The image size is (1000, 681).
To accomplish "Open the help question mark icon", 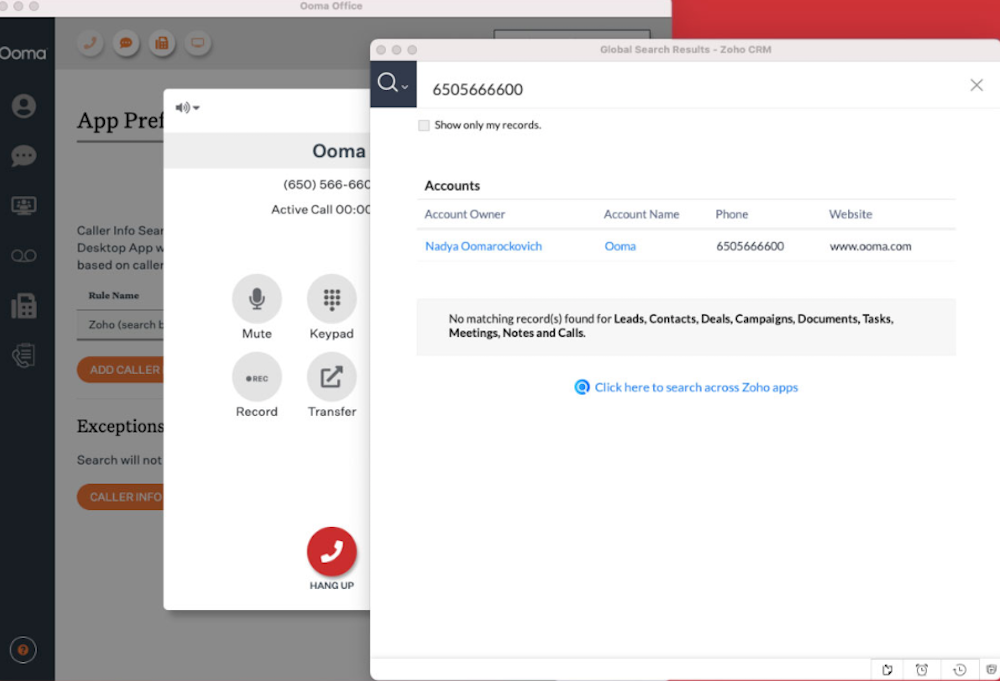I will click(23, 650).
